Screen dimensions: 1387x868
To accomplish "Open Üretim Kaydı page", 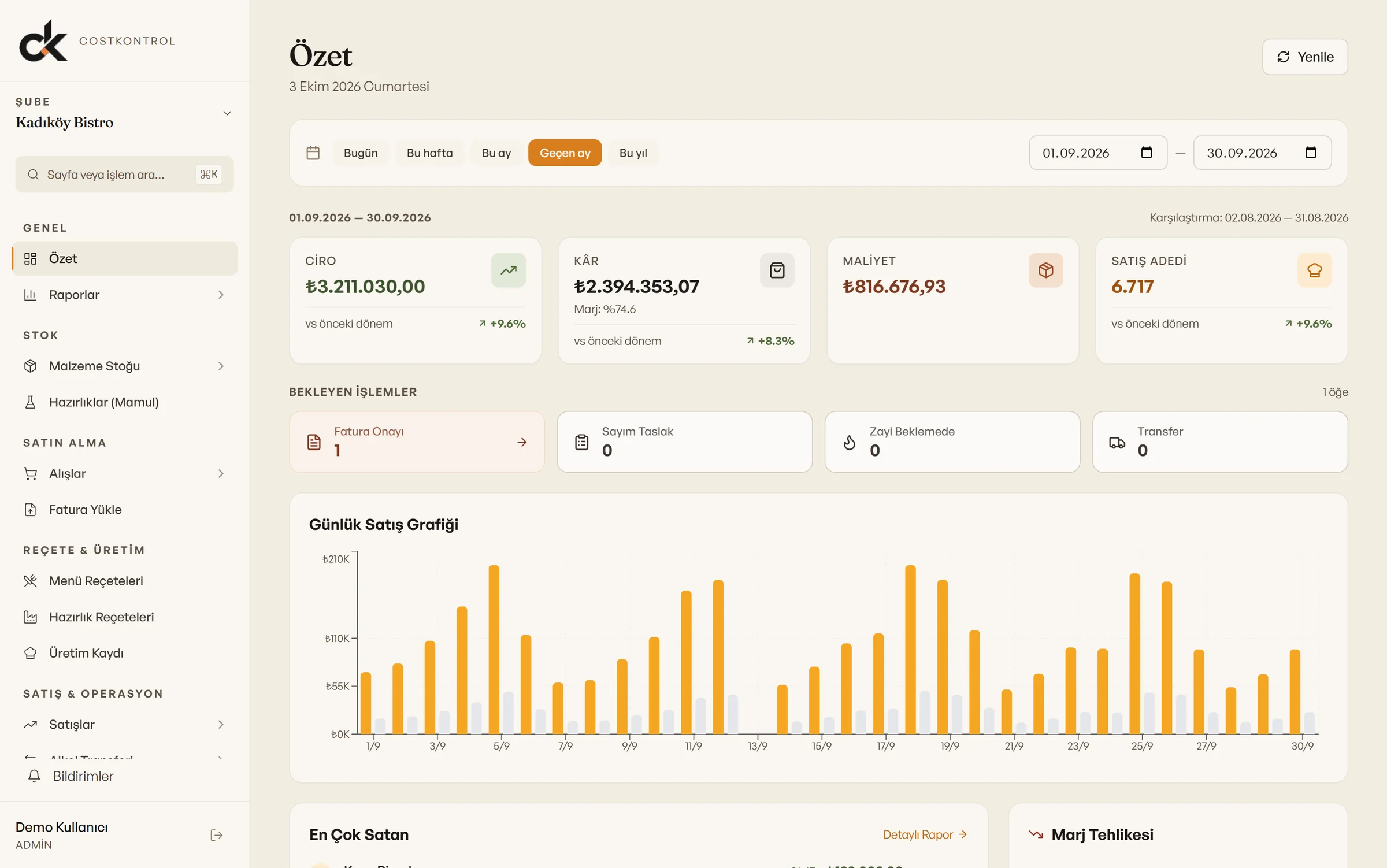I will click(124, 653).
